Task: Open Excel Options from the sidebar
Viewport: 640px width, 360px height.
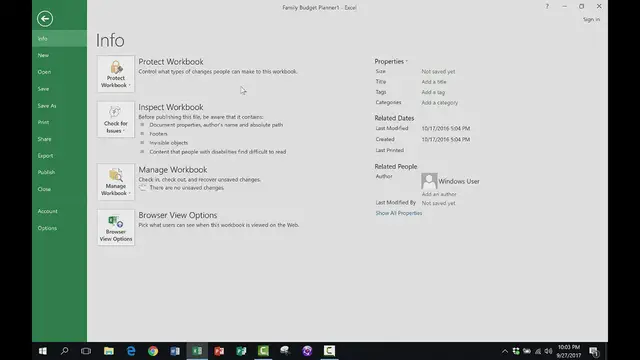Action: point(60,228)
